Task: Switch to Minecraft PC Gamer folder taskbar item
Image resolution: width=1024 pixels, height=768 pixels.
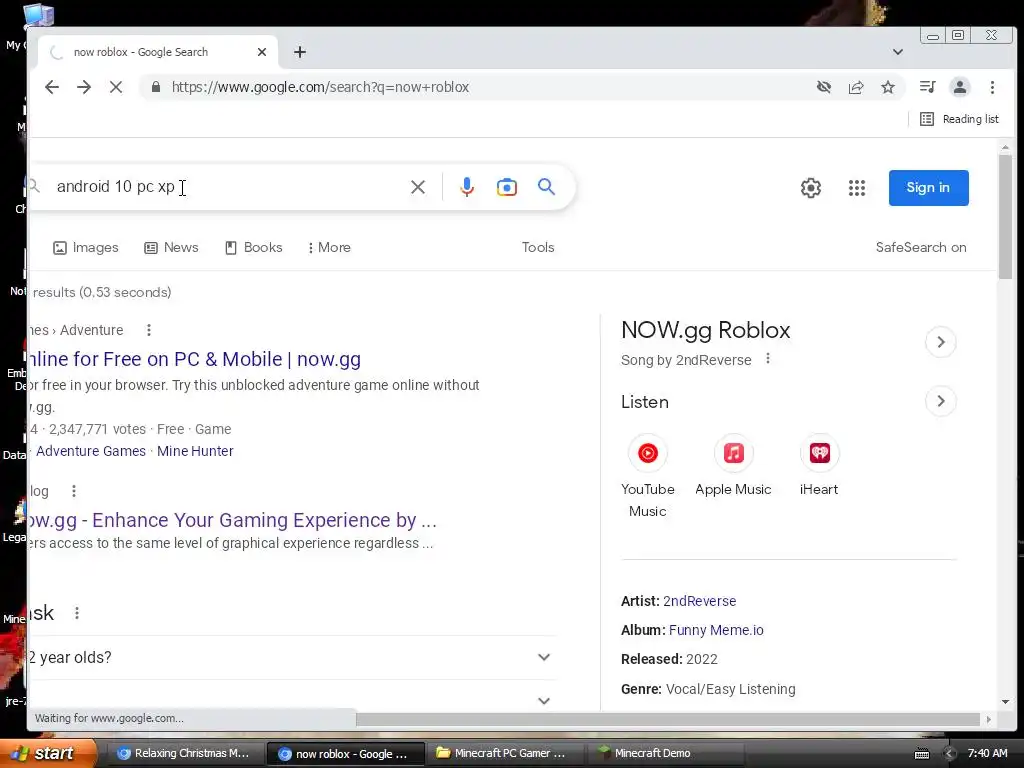Action: [x=502, y=753]
